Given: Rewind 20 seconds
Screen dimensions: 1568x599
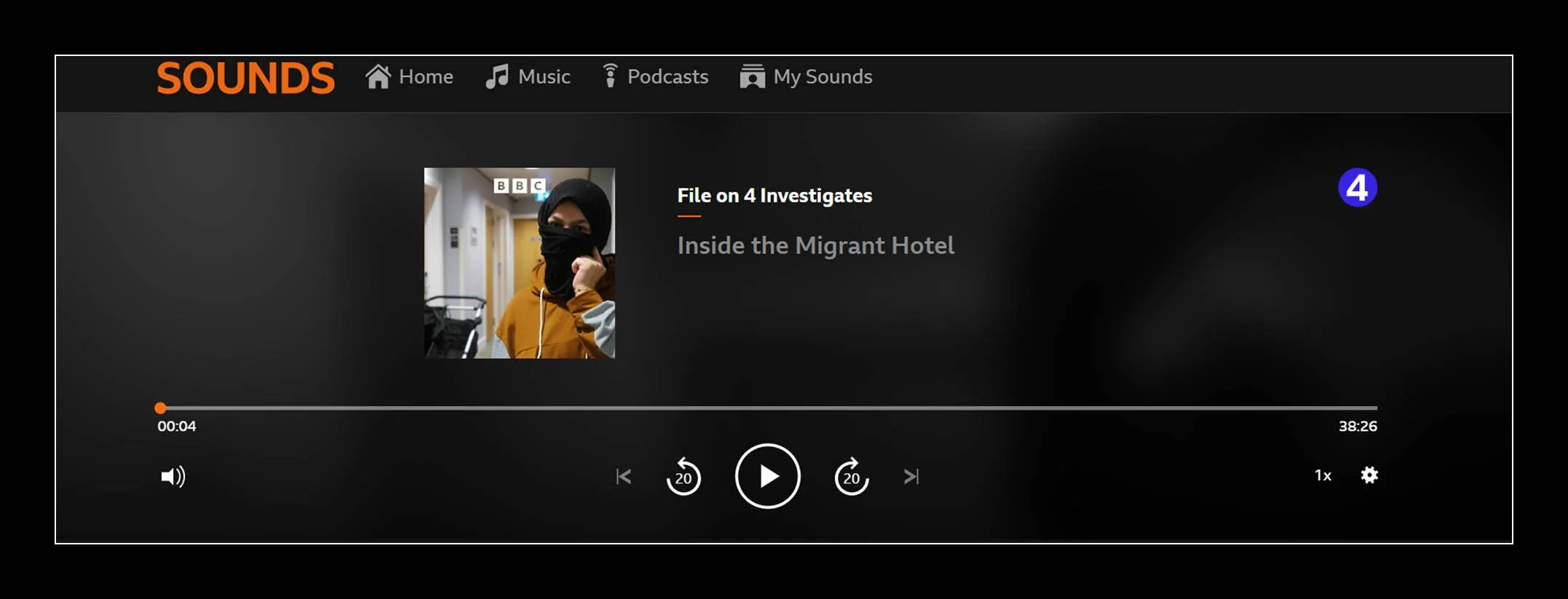Looking at the screenshot, I should coord(684,477).
